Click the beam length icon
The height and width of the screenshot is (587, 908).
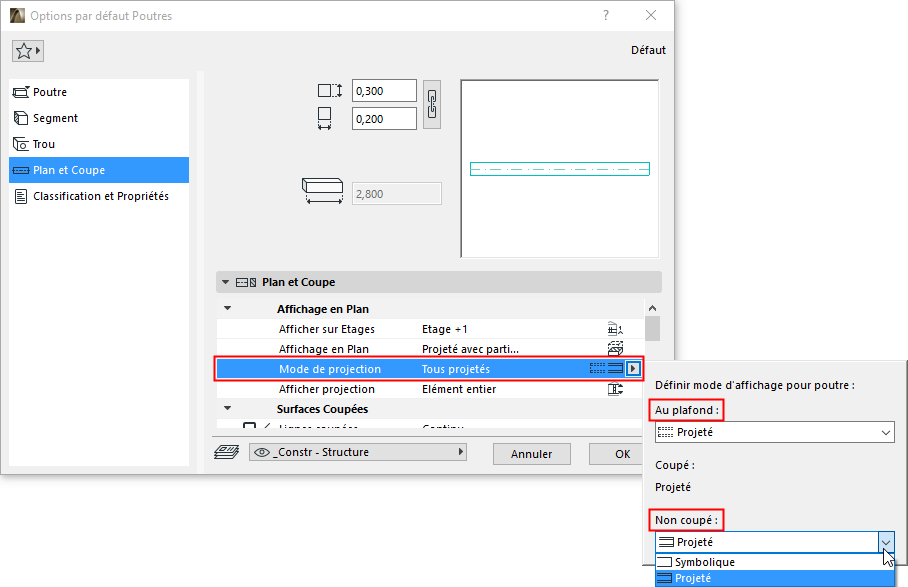coord(323,191)
